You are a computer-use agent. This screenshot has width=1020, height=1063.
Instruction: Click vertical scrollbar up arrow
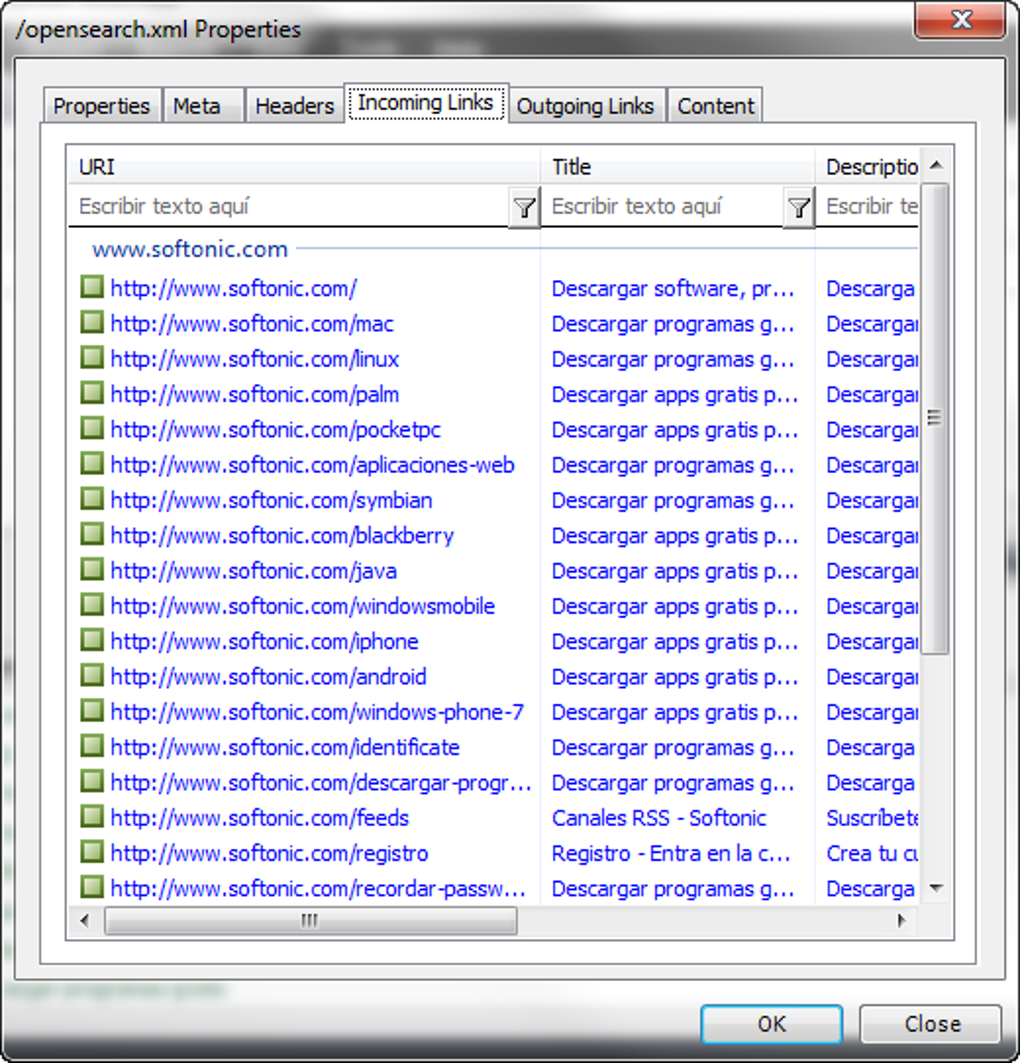click(937, 165)
